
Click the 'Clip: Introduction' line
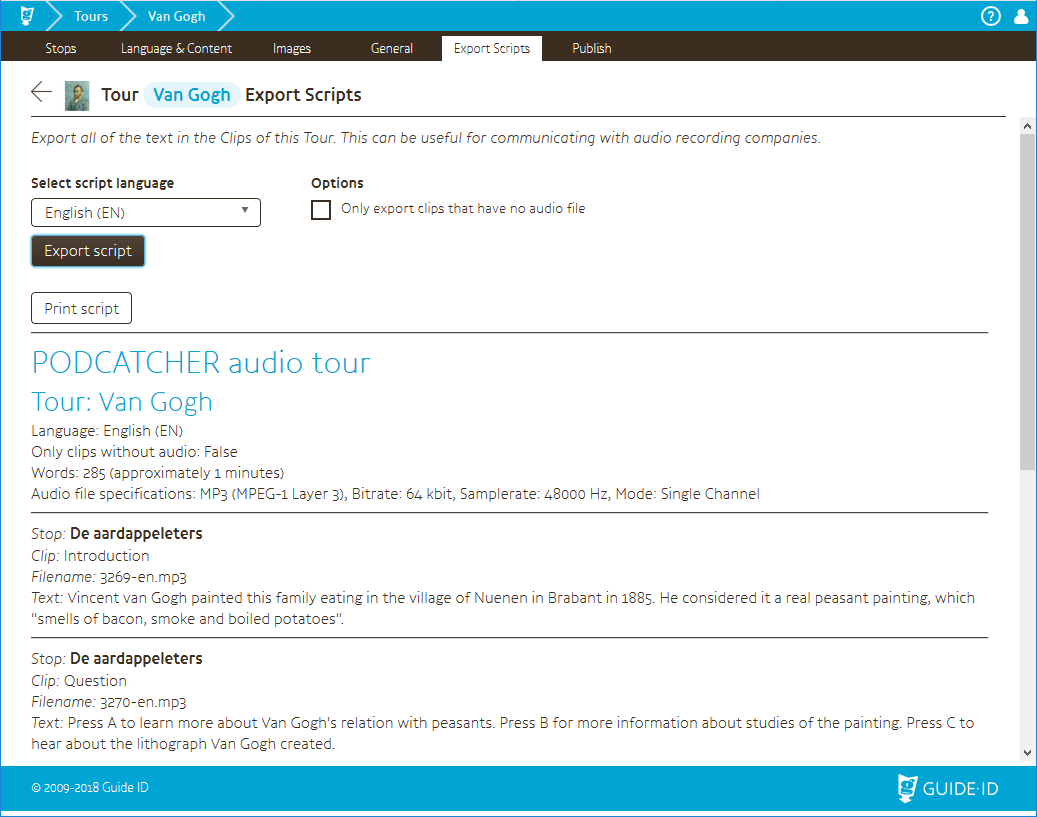click(90, 556)
